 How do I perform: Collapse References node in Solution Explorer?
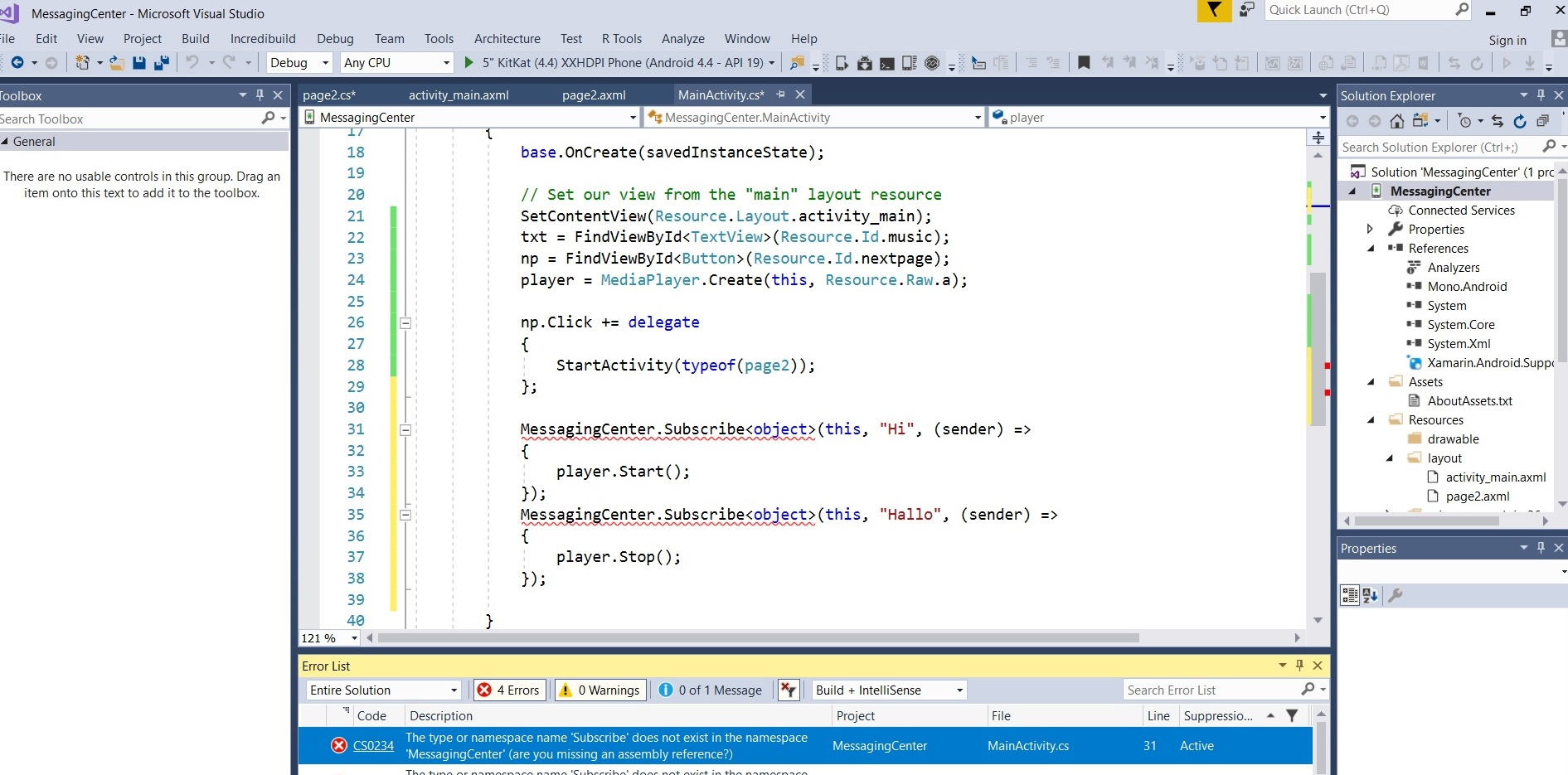coord(1370,248)
